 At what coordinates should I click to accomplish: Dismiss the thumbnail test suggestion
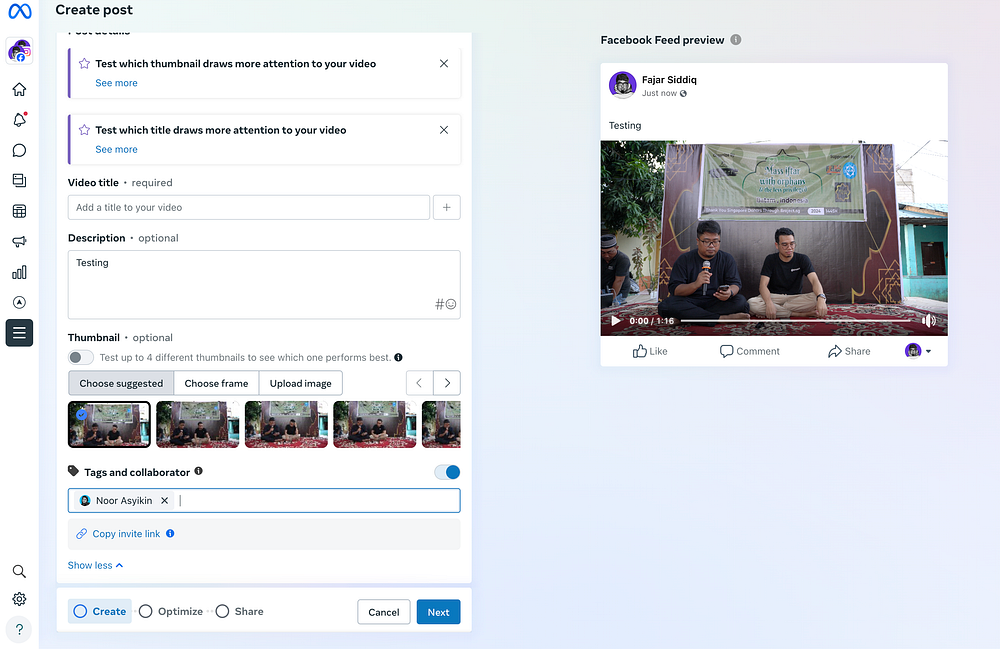tap(444, 64)
